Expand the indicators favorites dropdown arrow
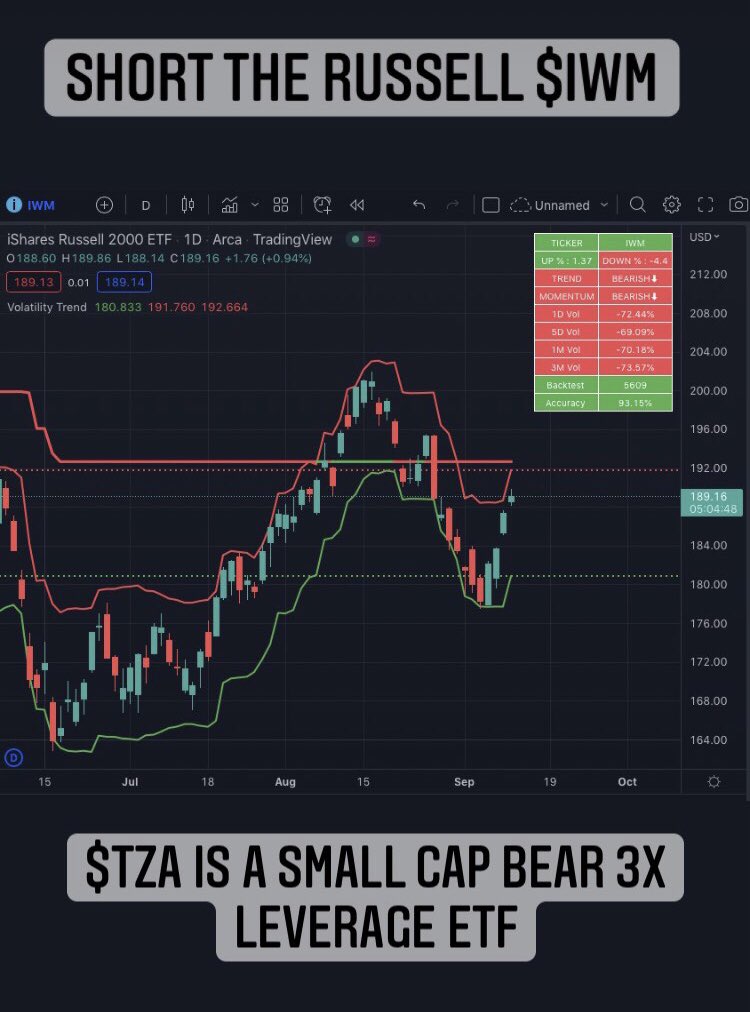This screenshot has height=1012, width=750. [x=255, y=205]
